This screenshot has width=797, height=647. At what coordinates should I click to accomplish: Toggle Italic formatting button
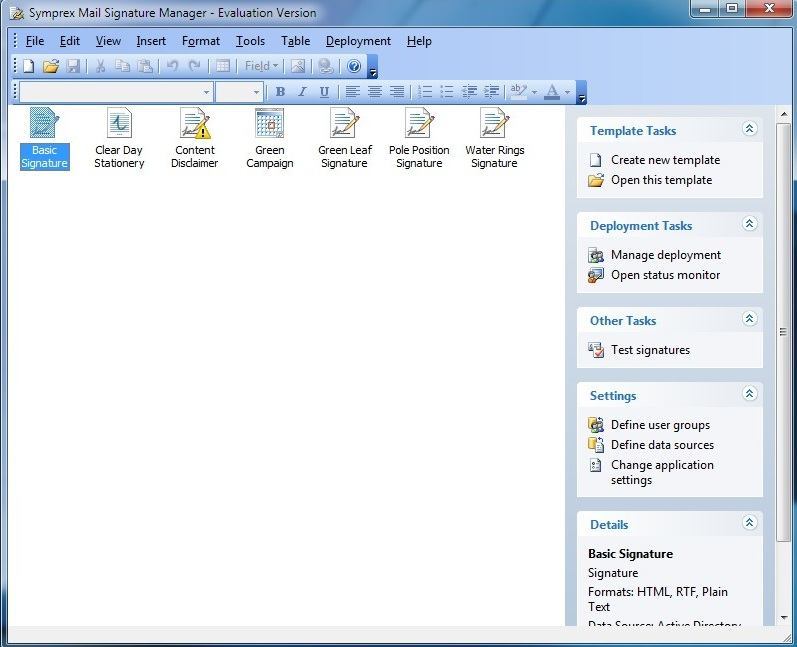[302, 92]
